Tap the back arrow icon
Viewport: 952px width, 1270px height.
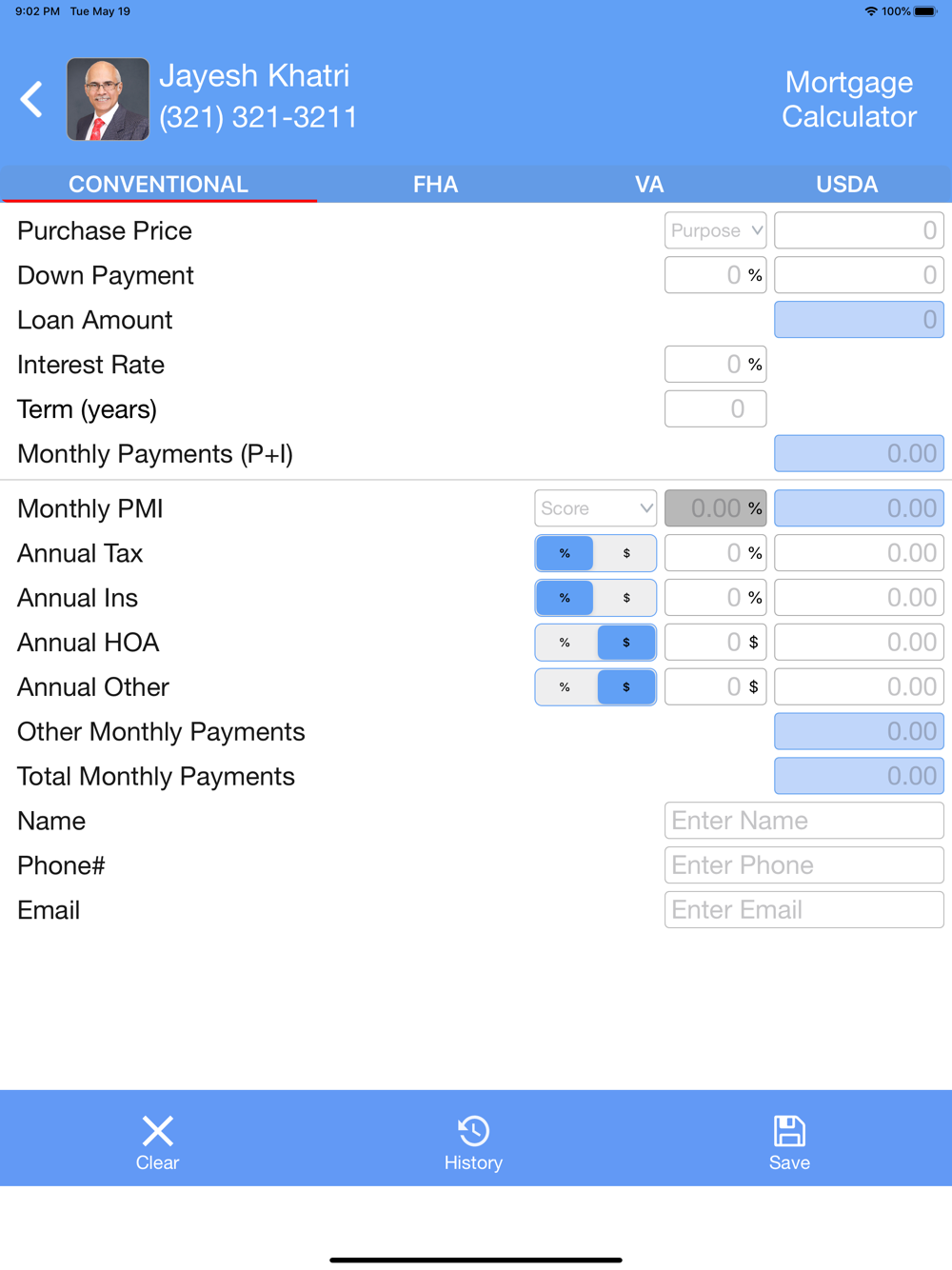coord(31,99)
